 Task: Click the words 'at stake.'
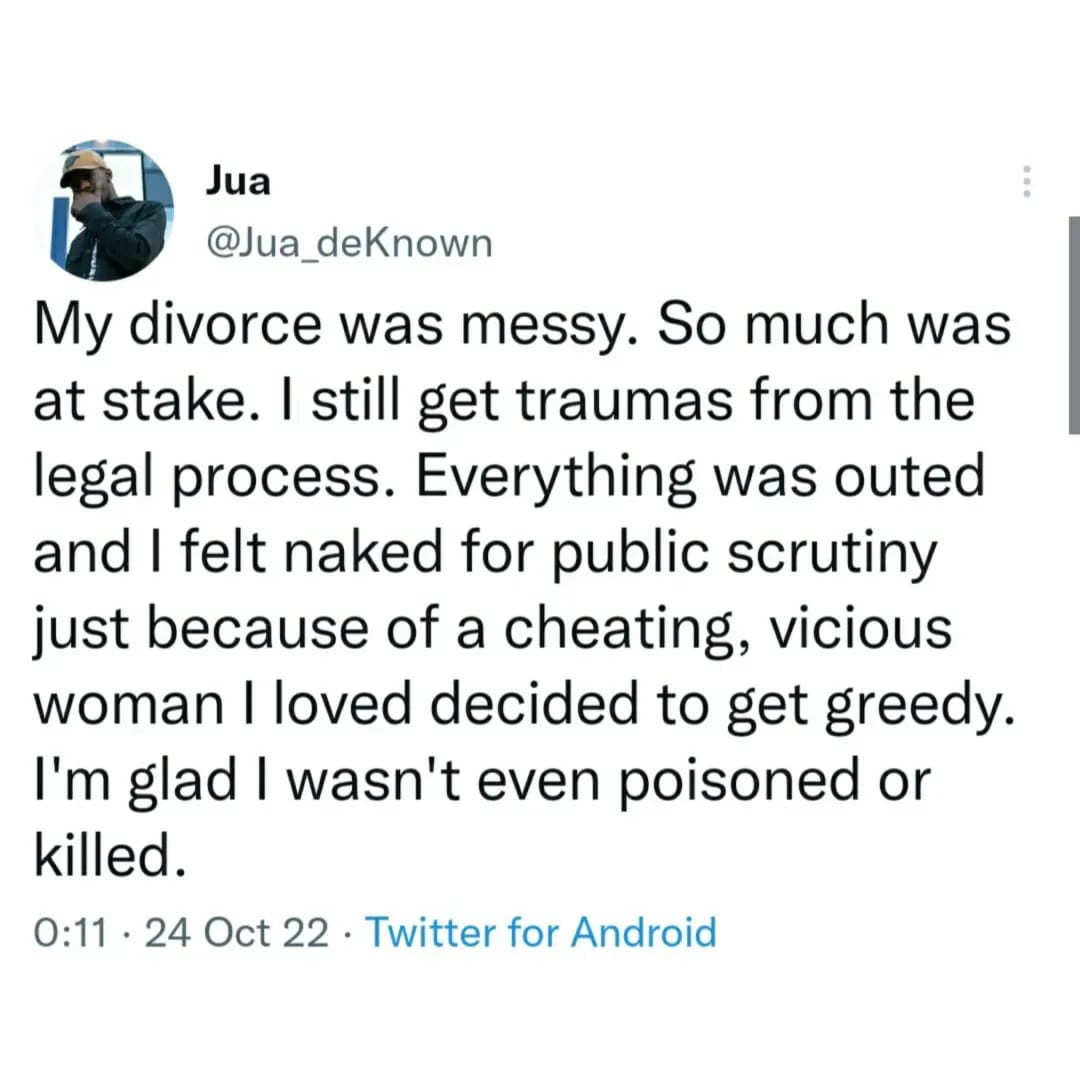(x=143, y=403)
